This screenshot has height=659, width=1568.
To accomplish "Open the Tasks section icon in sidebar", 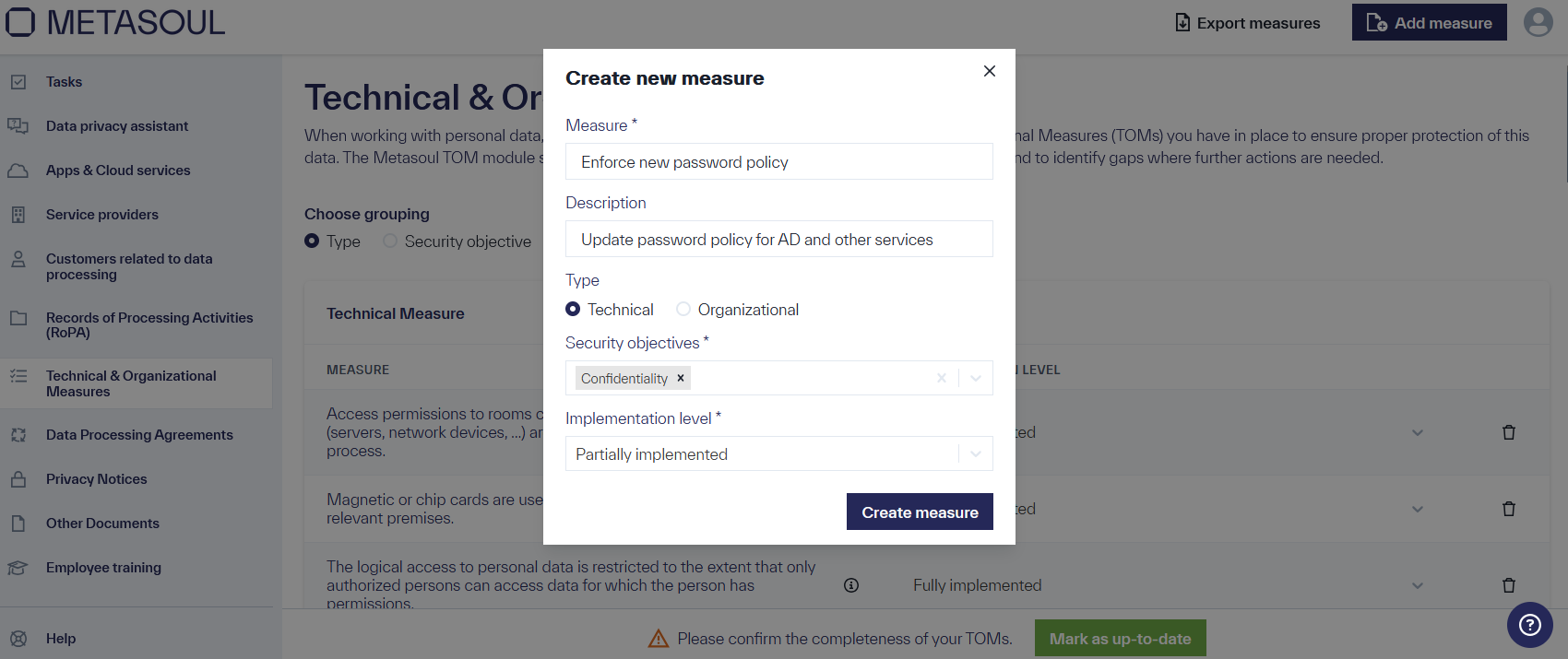I will click(20, 81).
